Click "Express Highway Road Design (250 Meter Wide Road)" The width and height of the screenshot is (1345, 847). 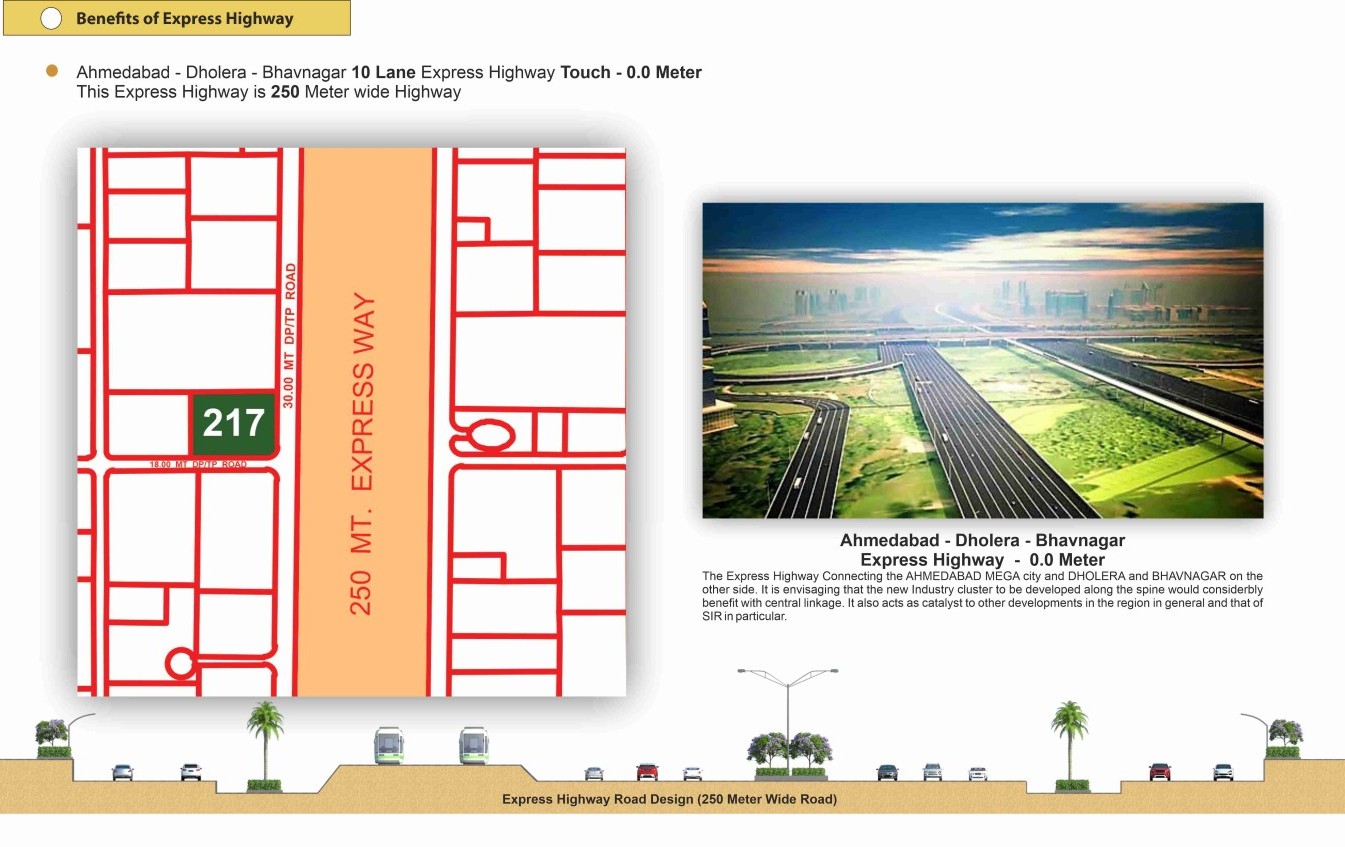[x=669, y=800]
